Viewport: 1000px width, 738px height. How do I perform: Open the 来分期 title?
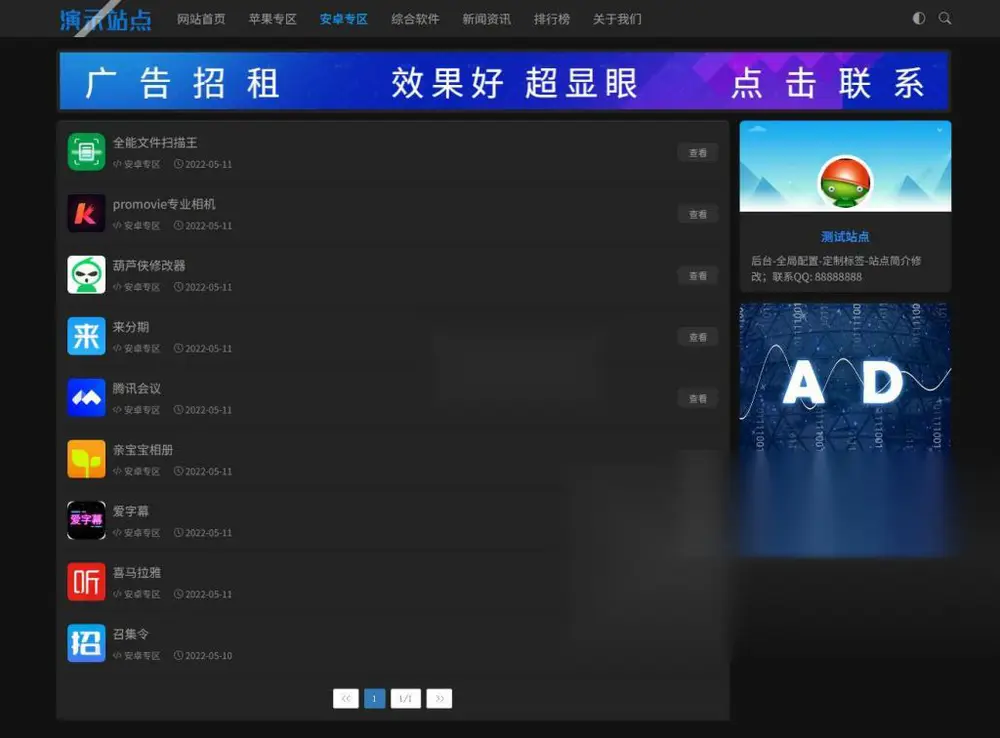pos(131,327)
